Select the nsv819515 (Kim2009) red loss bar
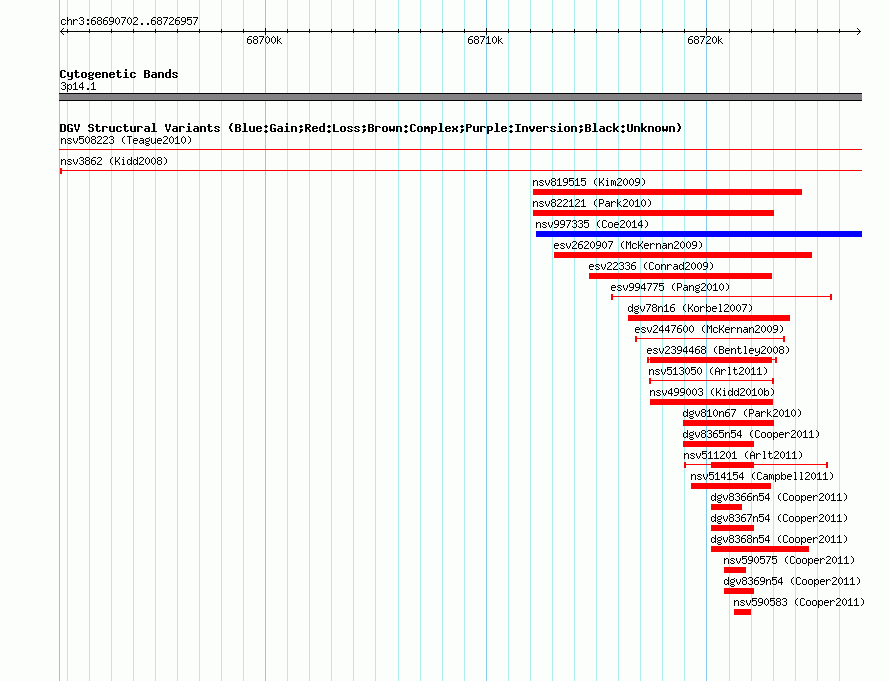Viewport: 890px width, 681px height. 667,192
